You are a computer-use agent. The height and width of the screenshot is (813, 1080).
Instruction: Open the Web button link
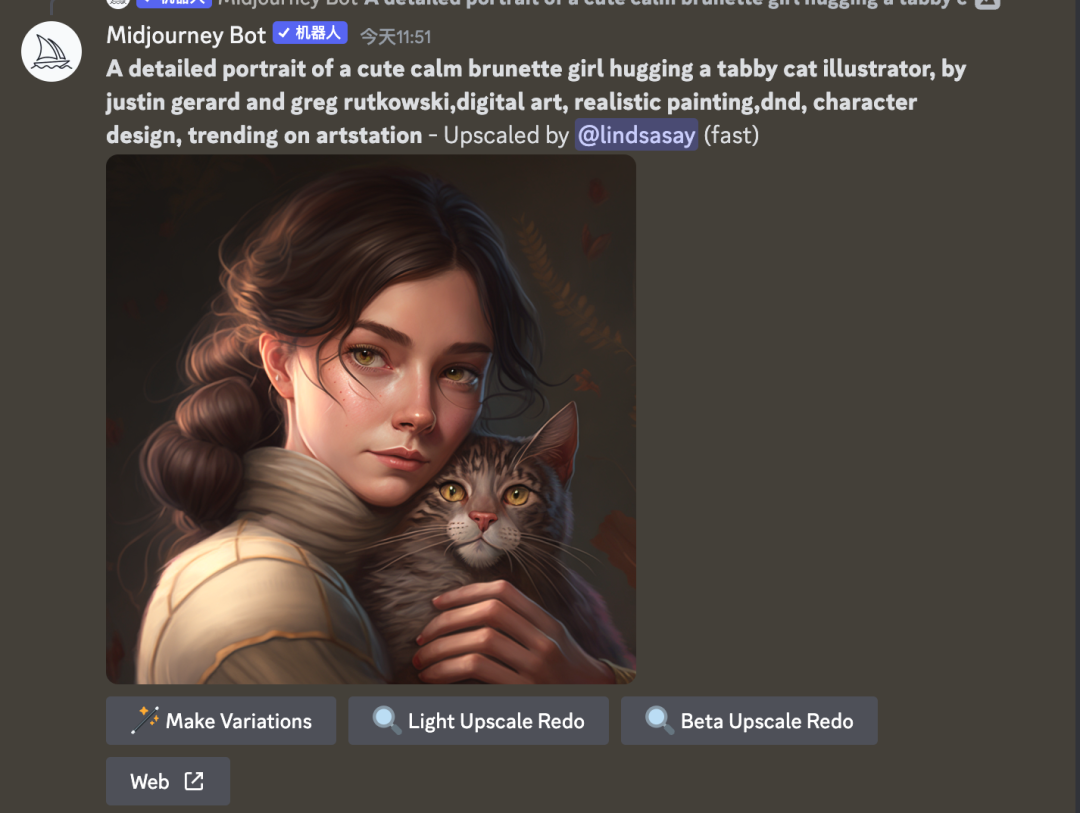(x=168, y=781)
